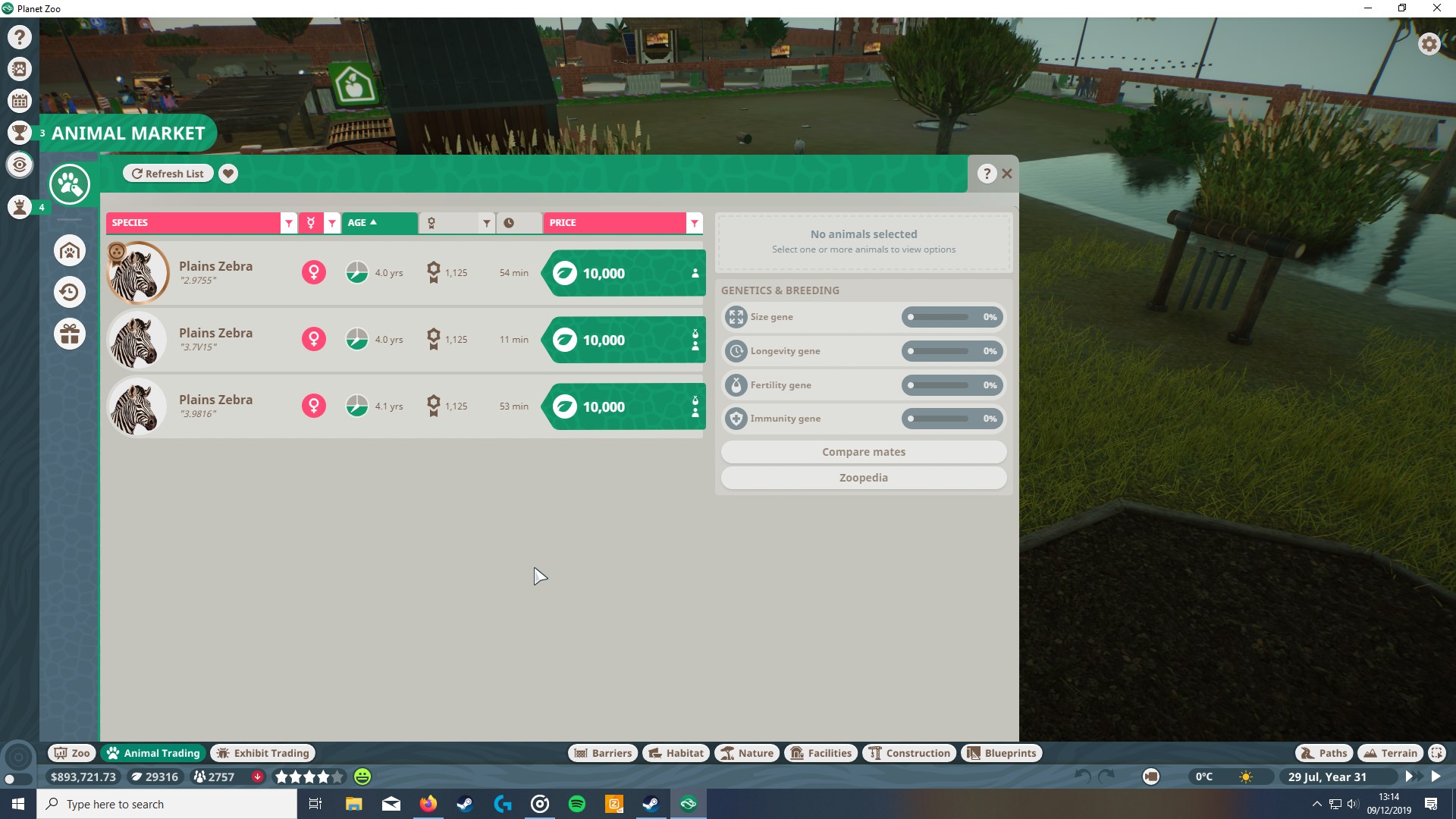Toggle the camera mode icon in status bar
Image resolution: width=1456 pixels, height=819 pixels.
tap(1151, 777)
